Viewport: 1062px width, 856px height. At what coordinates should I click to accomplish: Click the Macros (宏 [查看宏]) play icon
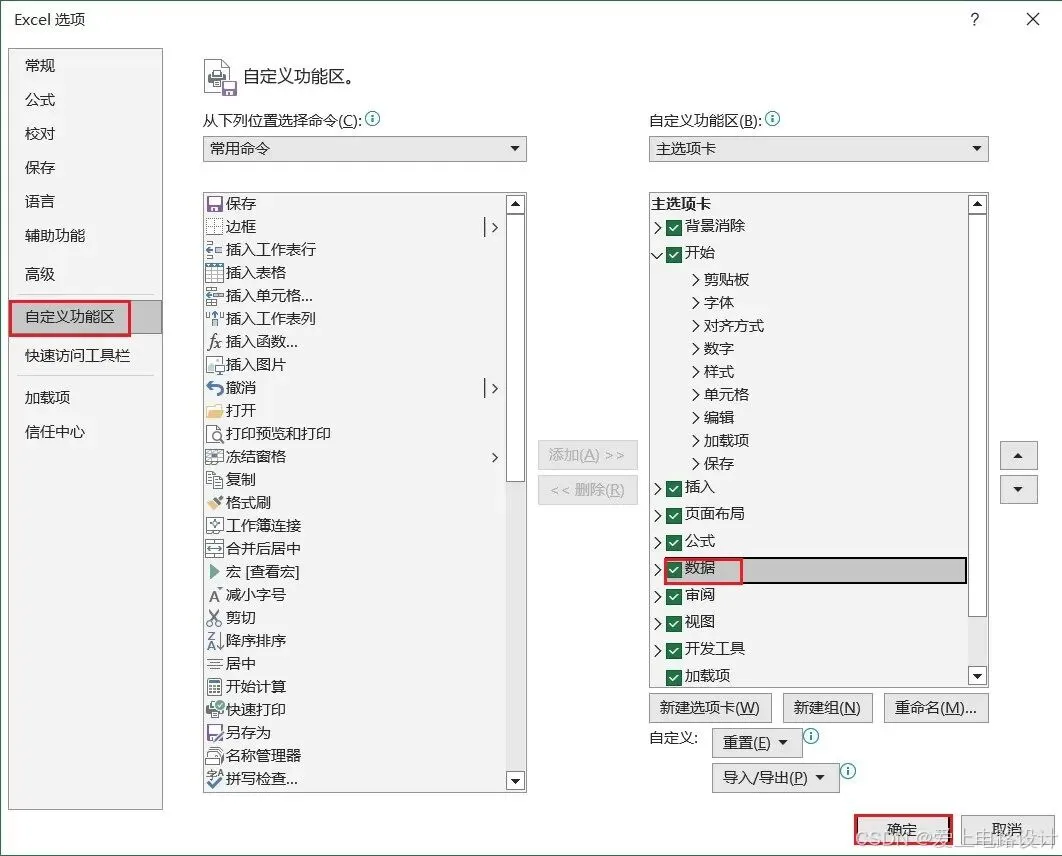pos(215,572)
